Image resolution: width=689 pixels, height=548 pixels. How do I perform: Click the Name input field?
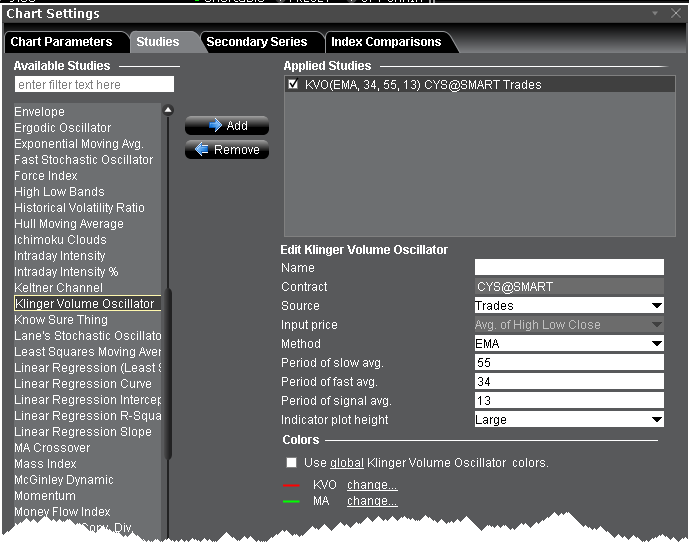[568, 268]
